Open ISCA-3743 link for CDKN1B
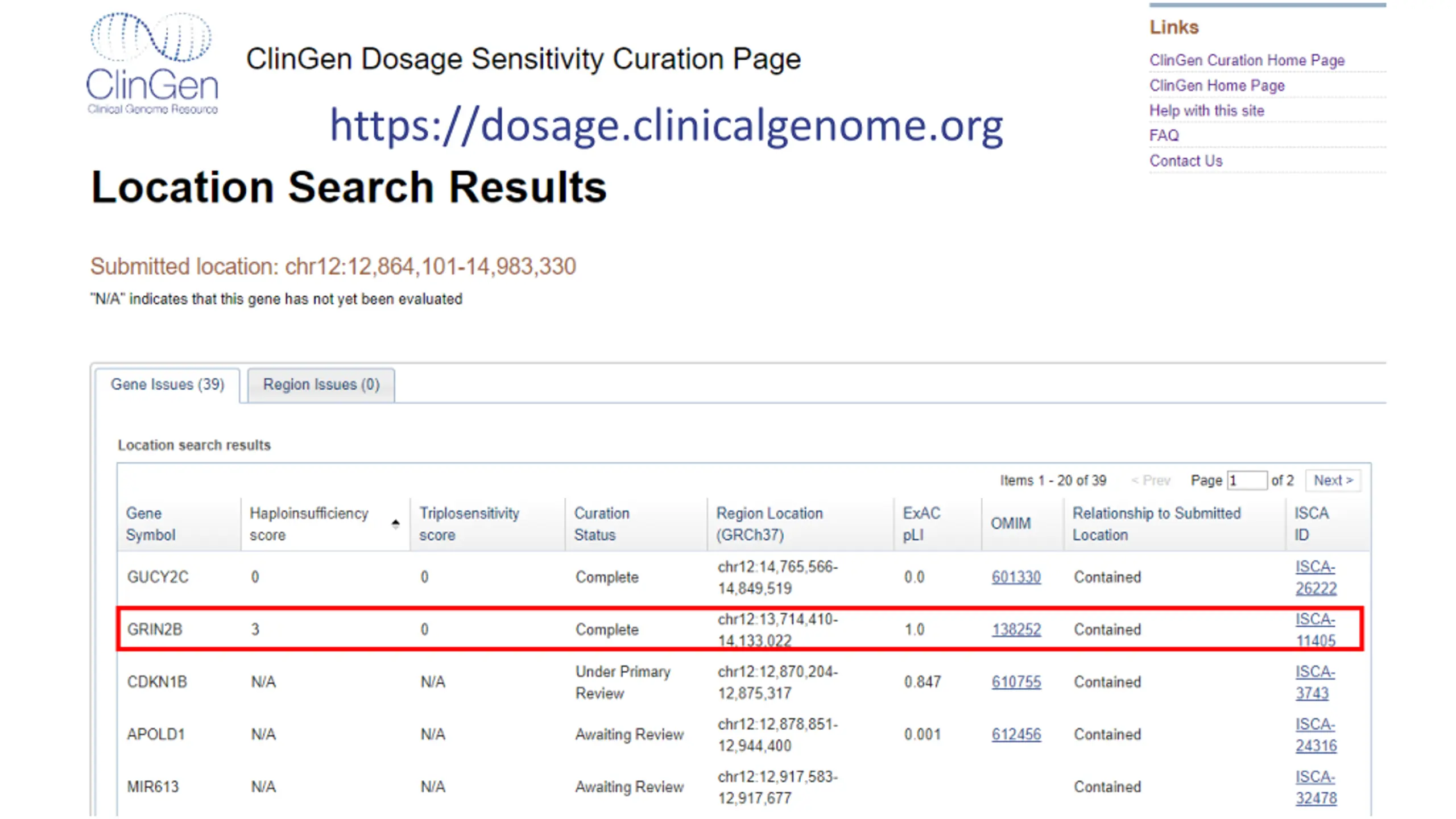This screenshot has width=1456, height=819. (x=1315, y=682)
